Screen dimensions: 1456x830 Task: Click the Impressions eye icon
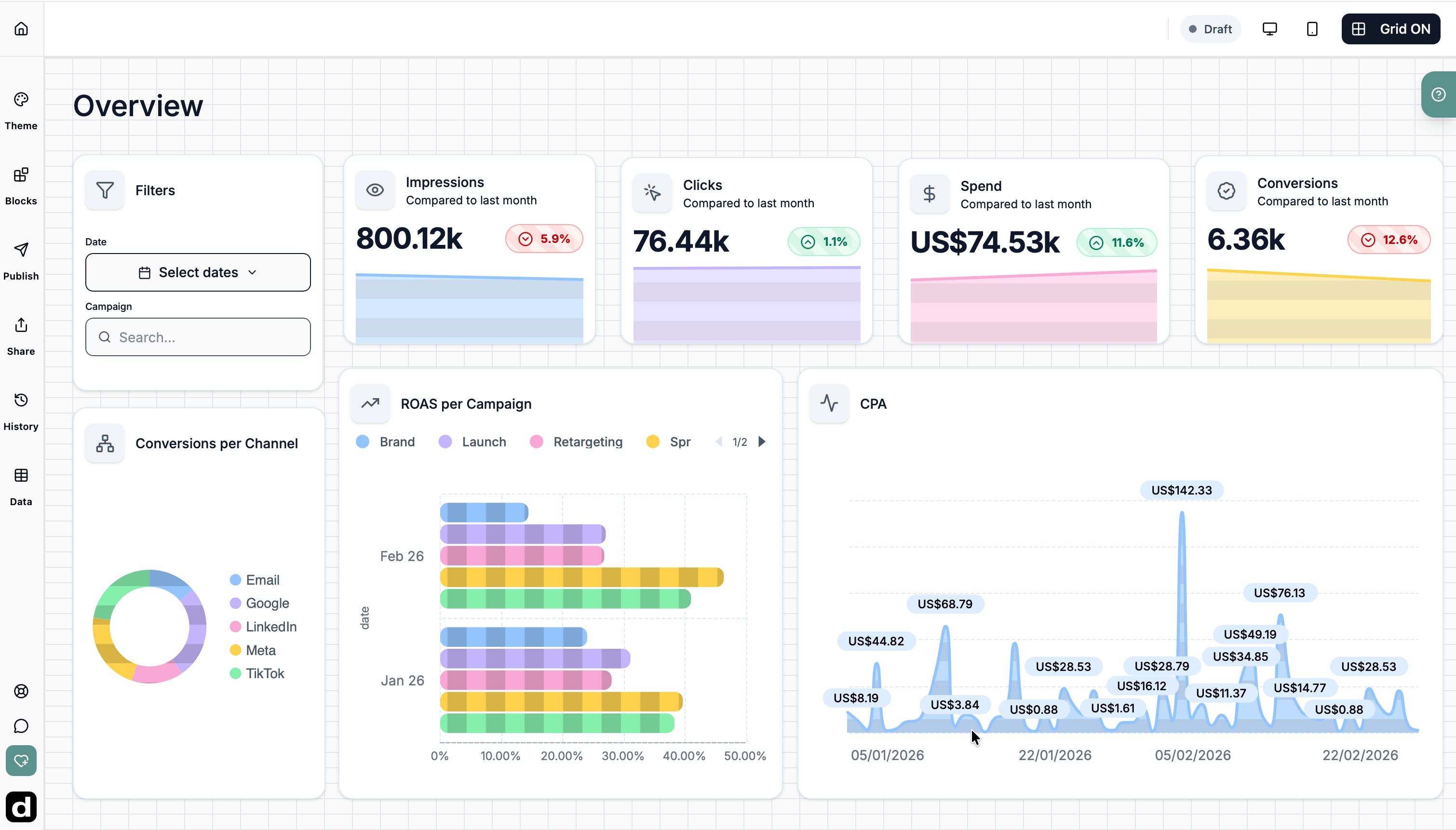coord(375,190)
